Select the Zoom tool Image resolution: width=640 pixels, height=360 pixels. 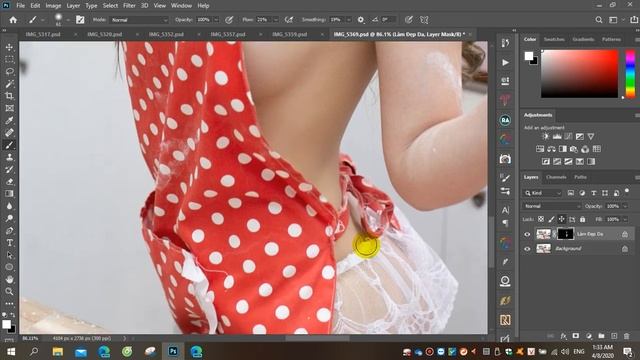coord(9,292)
